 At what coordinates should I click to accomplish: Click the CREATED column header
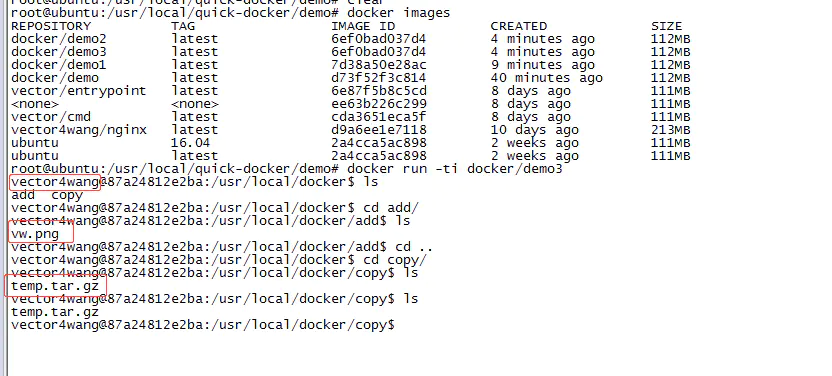coord(518,26)
